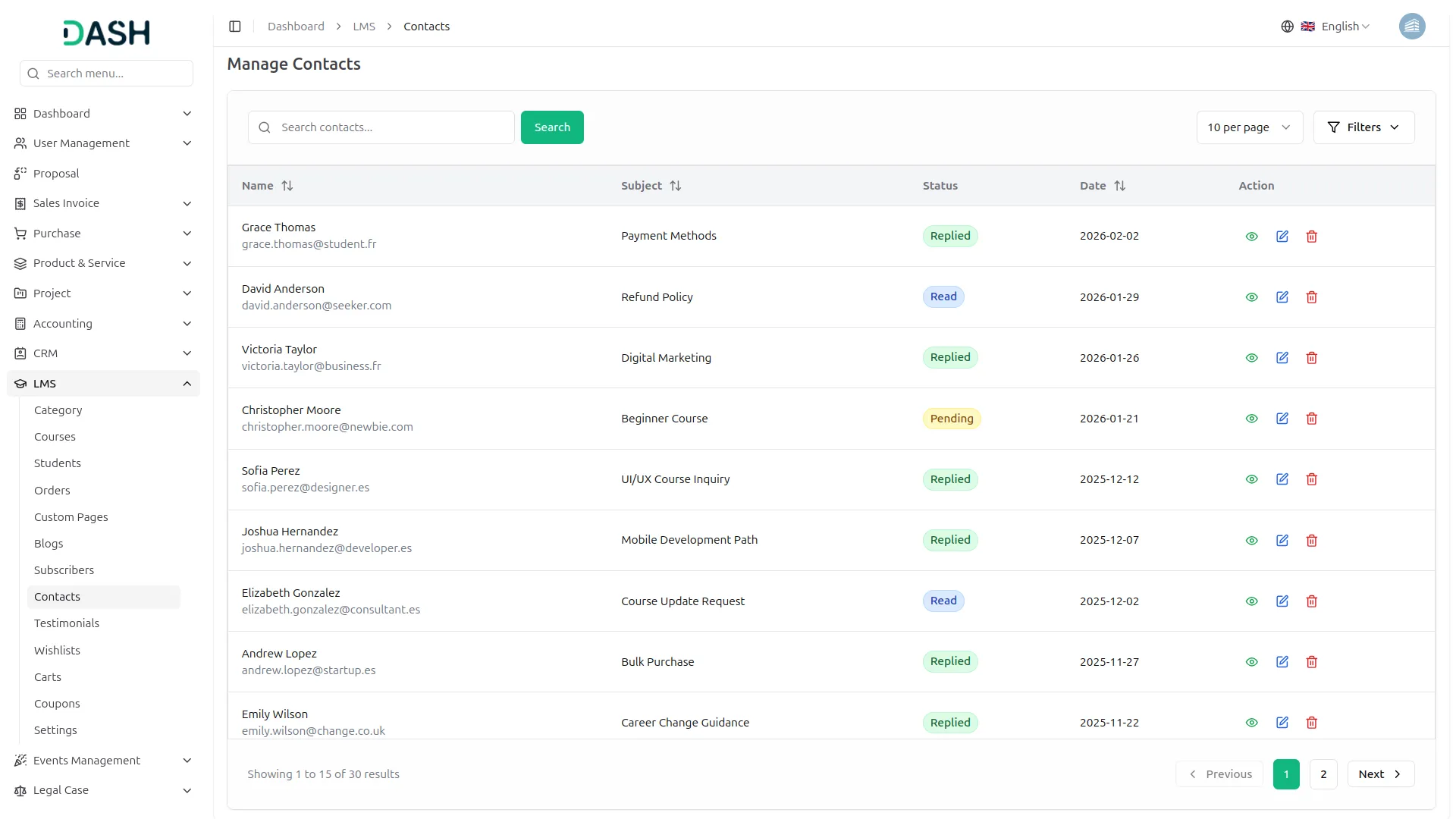Sort table by Name column
Screen dimensions: 1456x819
pyautogui.click(x=287, y=186)
